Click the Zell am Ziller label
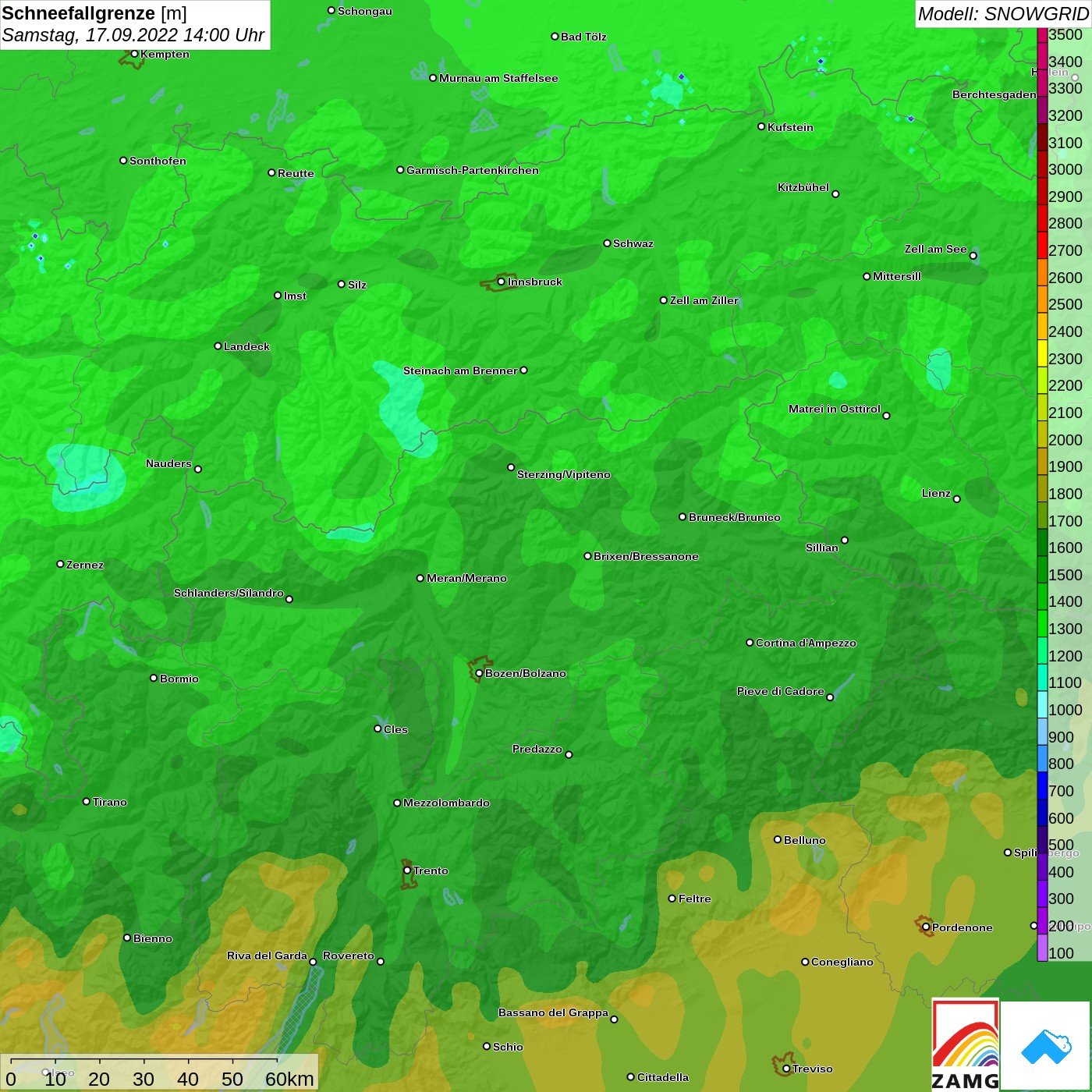 tap(704, 300)
